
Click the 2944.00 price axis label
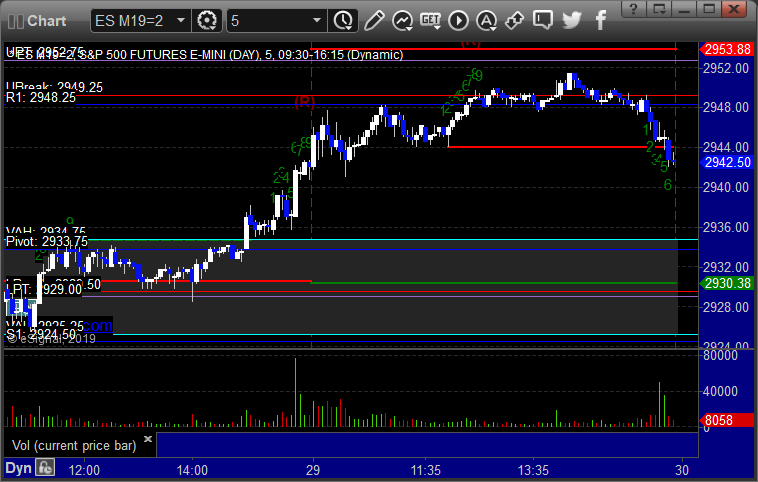click(x=726, y=147)
